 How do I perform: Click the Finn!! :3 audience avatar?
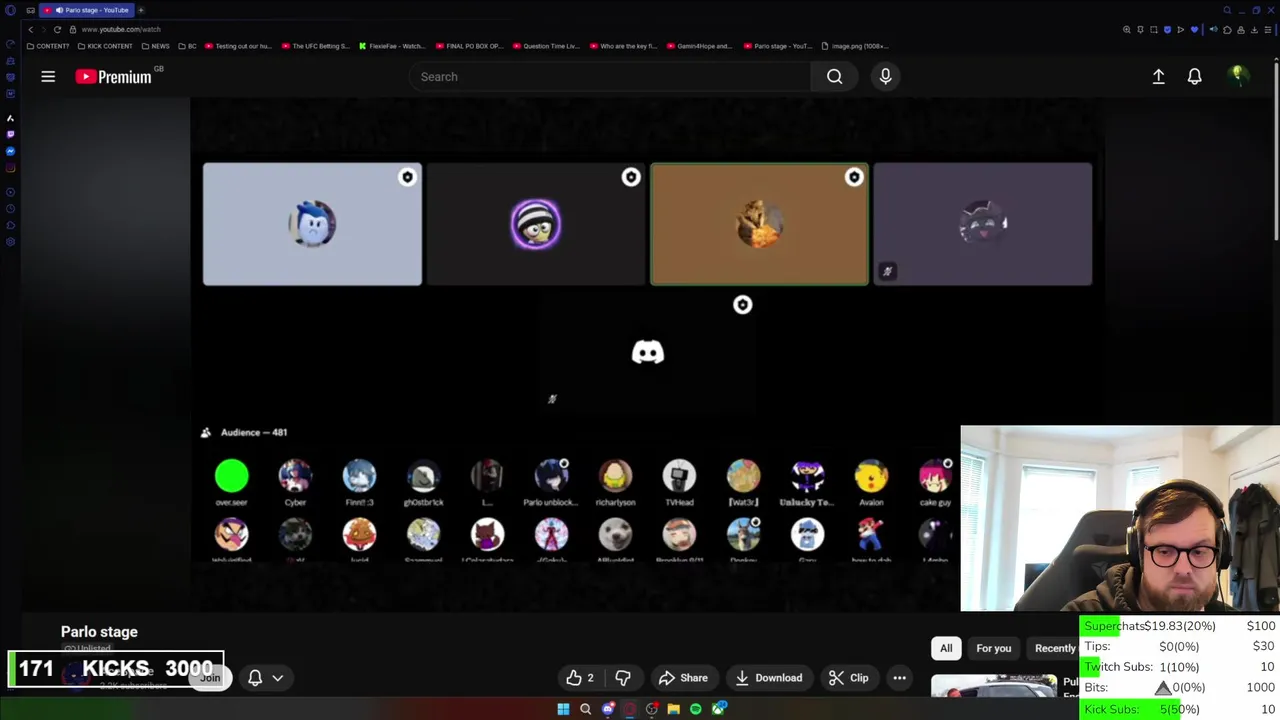359,476
